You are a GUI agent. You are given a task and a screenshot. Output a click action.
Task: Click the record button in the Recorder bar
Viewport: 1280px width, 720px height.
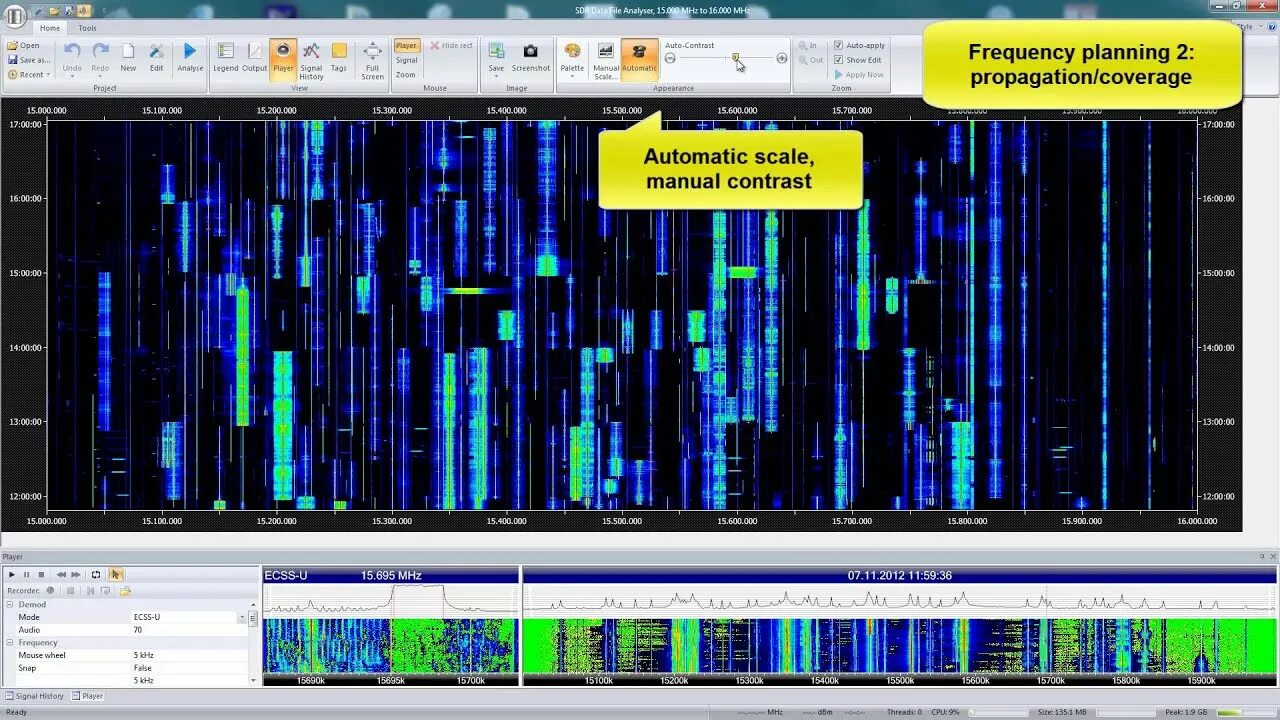tap(51, 591)
